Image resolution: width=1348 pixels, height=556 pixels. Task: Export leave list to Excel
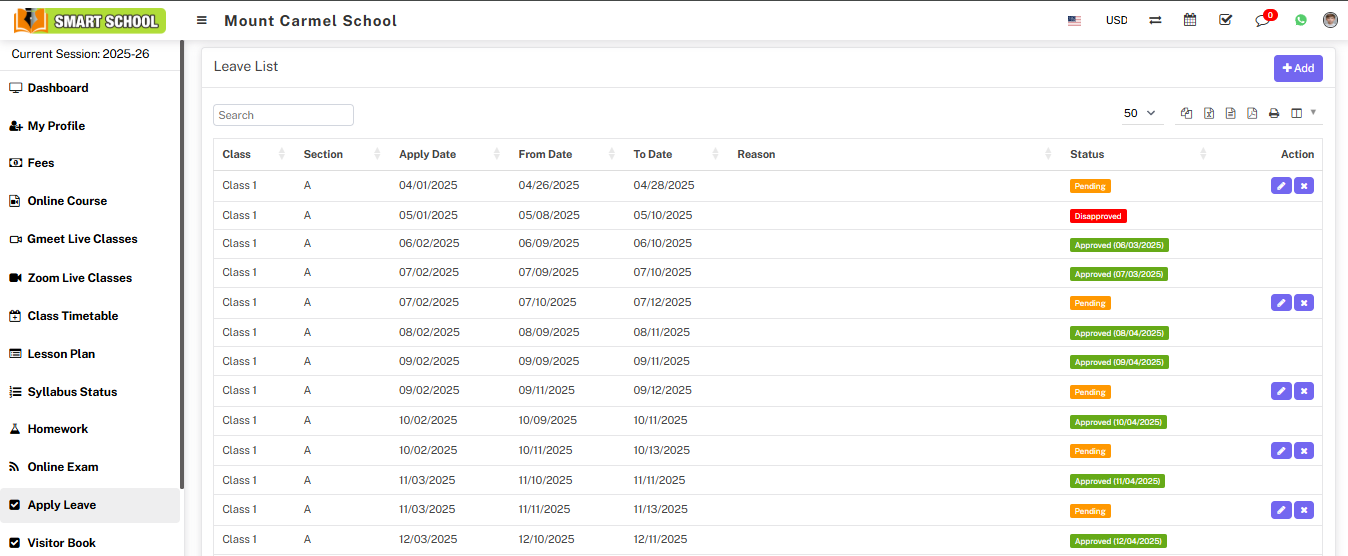tap(1209, 114)
